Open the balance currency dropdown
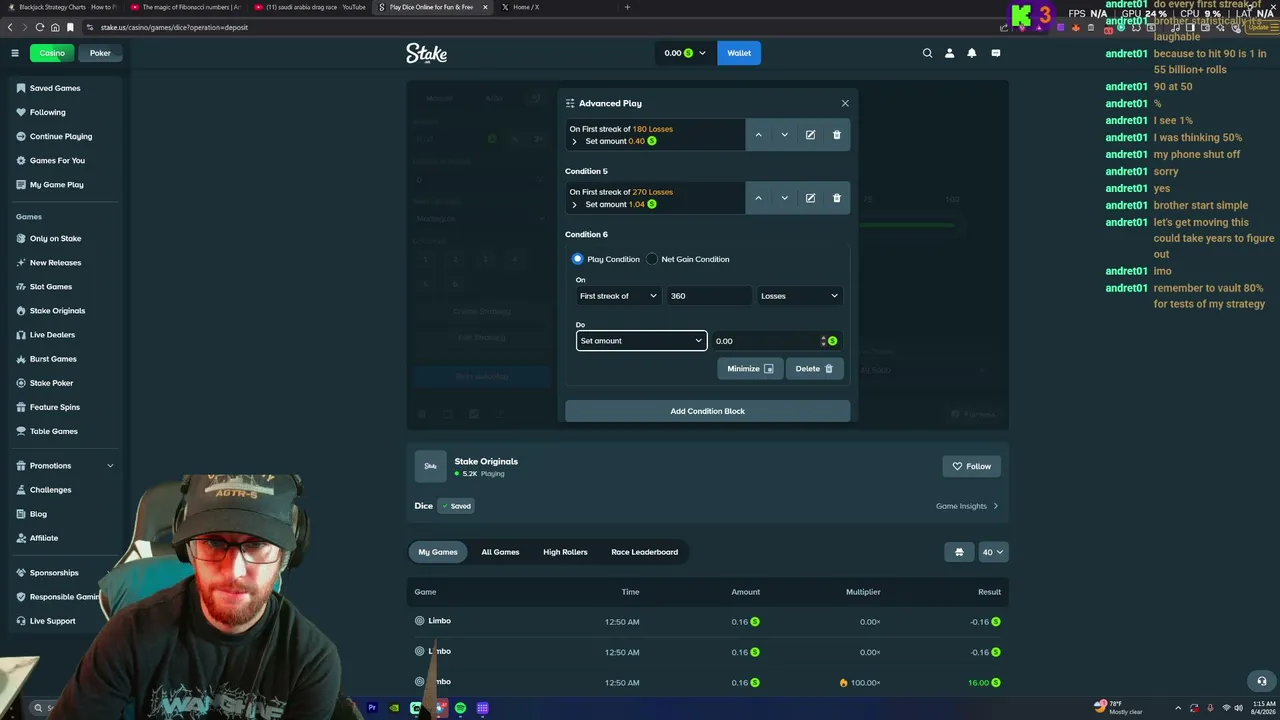This screenshot has width=1280, height=720. (x=686, y=53)
